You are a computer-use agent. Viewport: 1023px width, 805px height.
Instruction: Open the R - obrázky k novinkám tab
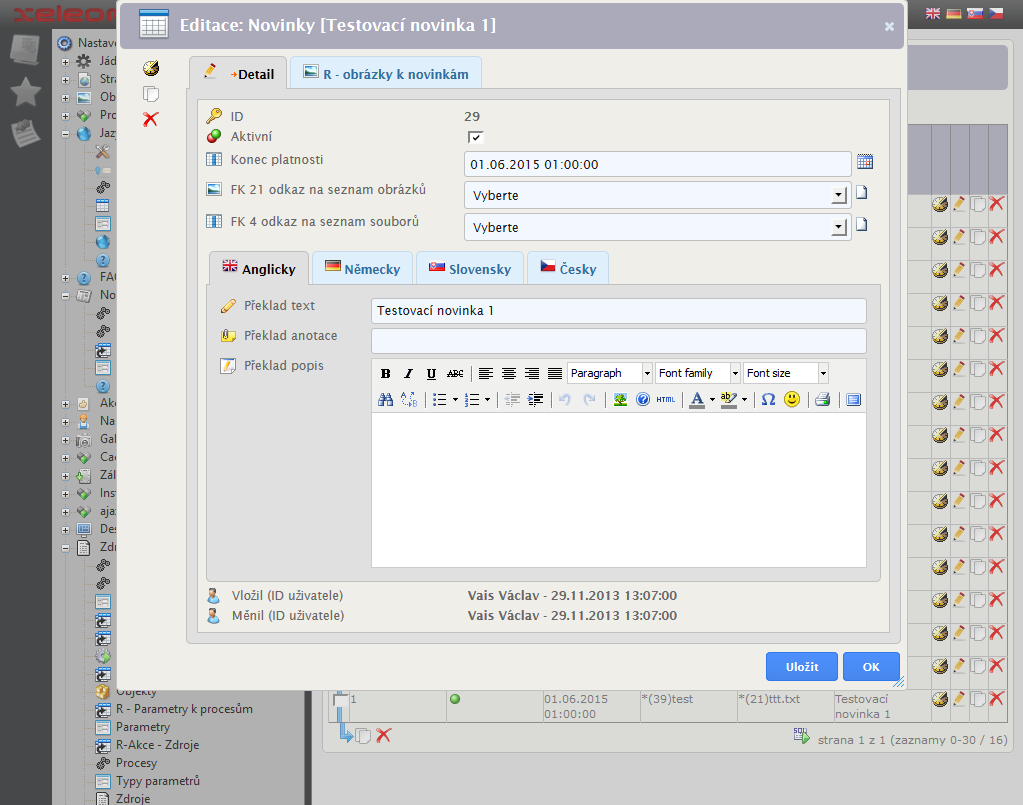pos(385,74)
